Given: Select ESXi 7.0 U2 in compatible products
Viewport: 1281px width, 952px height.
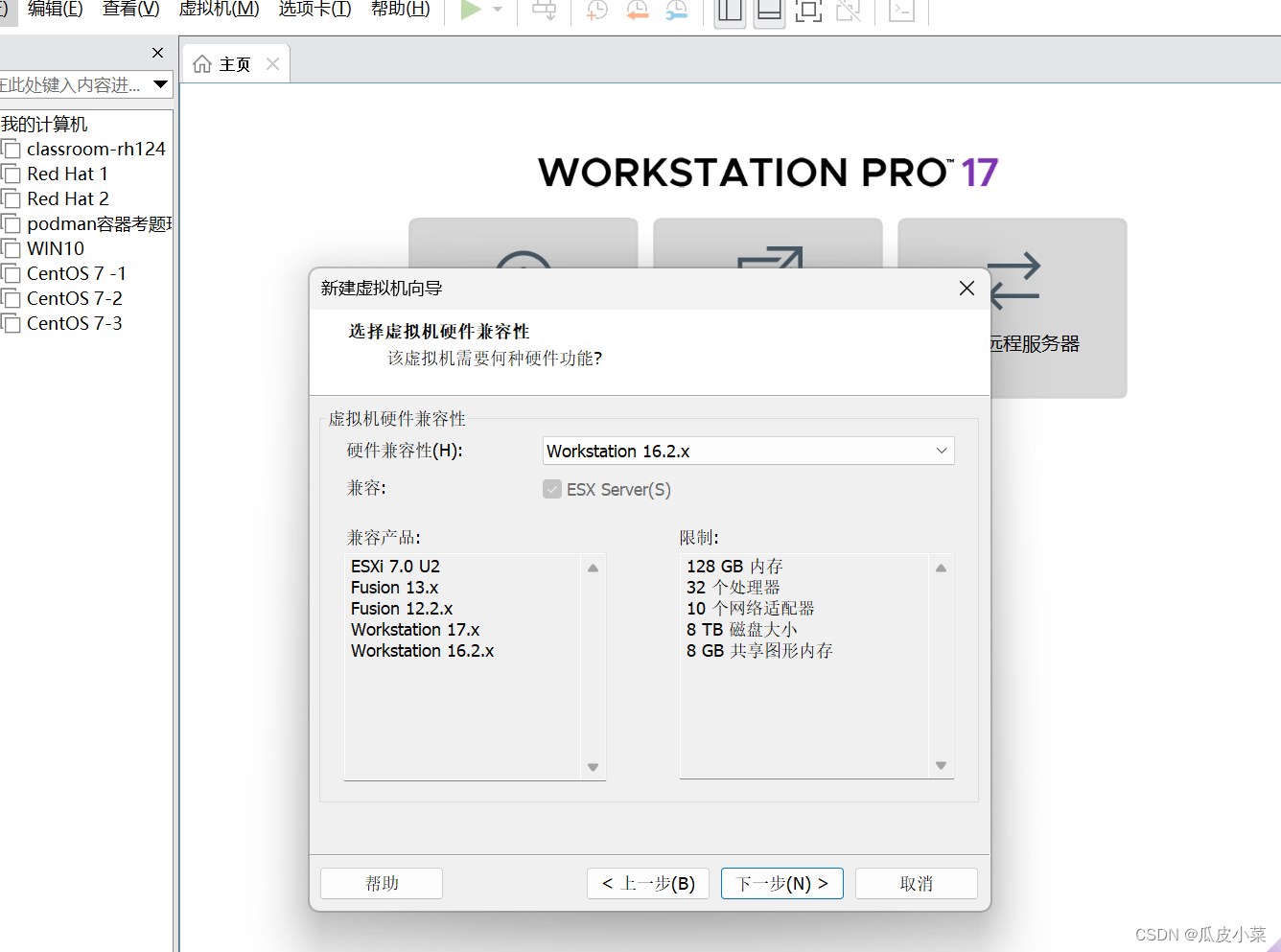Looking at the screenshot, I should (395, 567).
